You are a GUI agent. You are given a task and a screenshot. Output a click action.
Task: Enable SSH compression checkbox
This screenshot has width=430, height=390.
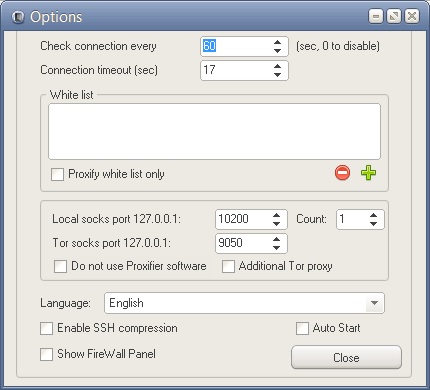click(x=46, y=328)
